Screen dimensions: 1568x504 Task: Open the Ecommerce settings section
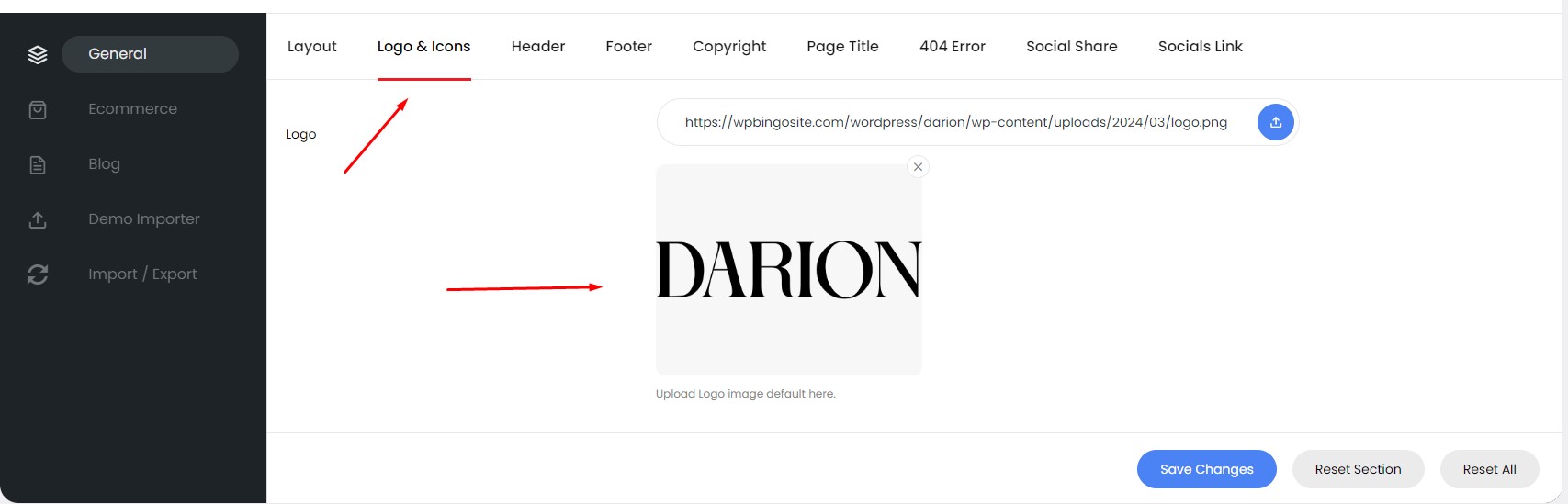coord(132,109)
